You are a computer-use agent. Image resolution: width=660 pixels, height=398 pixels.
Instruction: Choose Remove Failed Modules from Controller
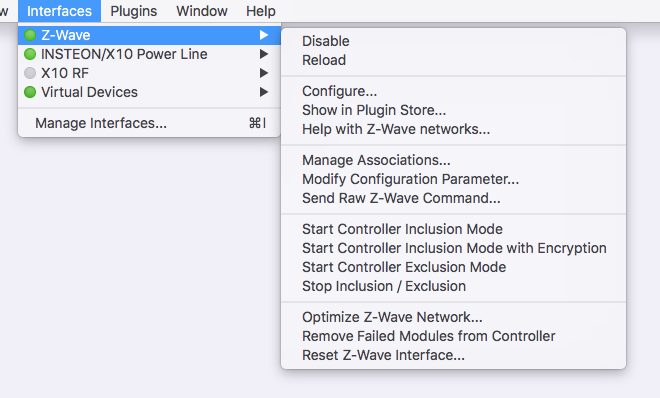click(x=454, y=336)
